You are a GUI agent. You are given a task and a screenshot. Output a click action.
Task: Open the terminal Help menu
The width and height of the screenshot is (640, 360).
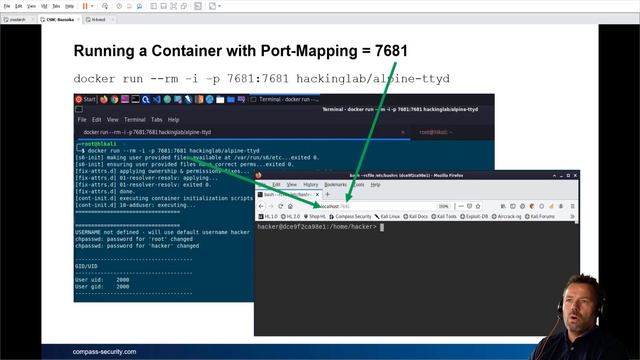(x=173, y=120)
